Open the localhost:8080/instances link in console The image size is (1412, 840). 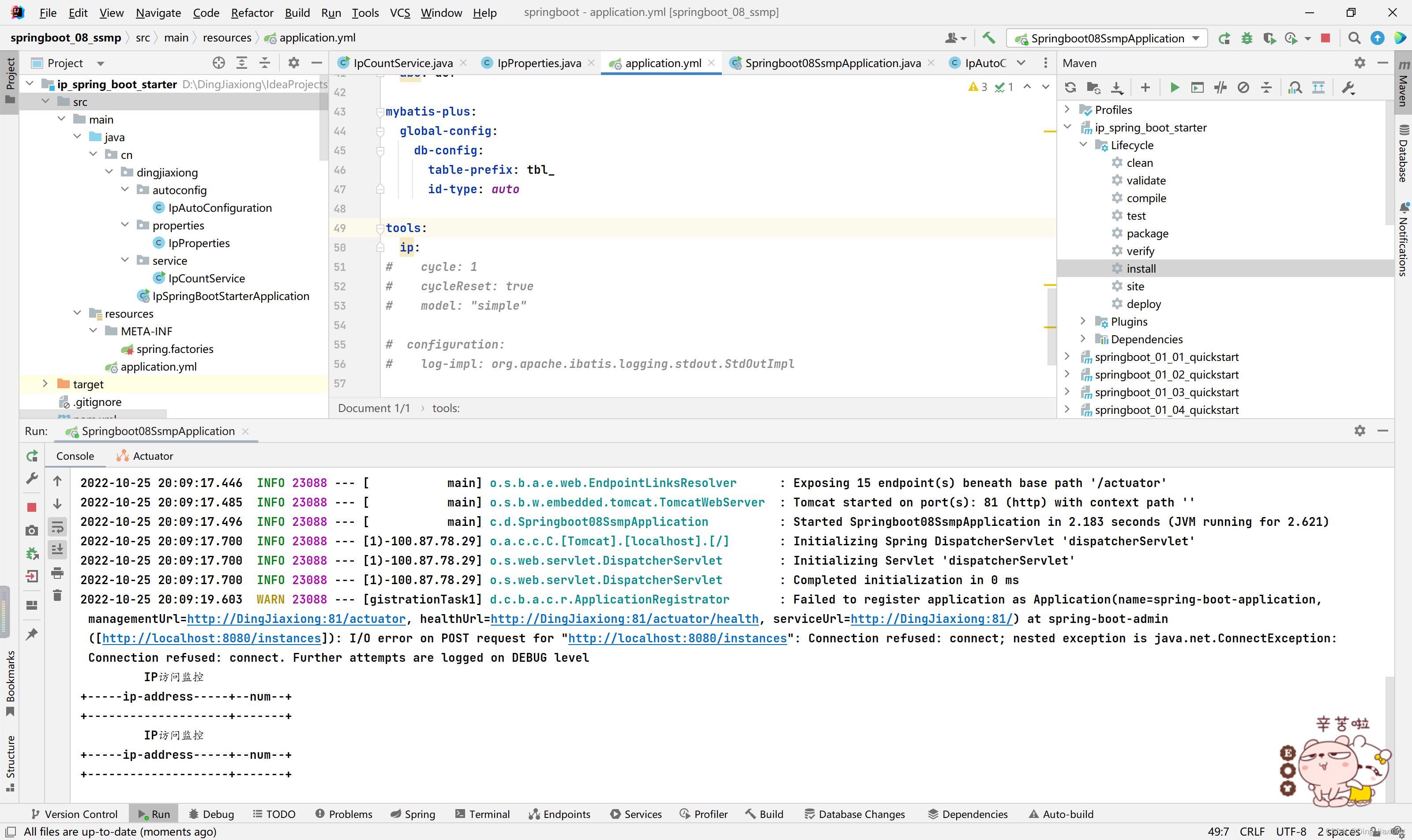click(211, 638)
